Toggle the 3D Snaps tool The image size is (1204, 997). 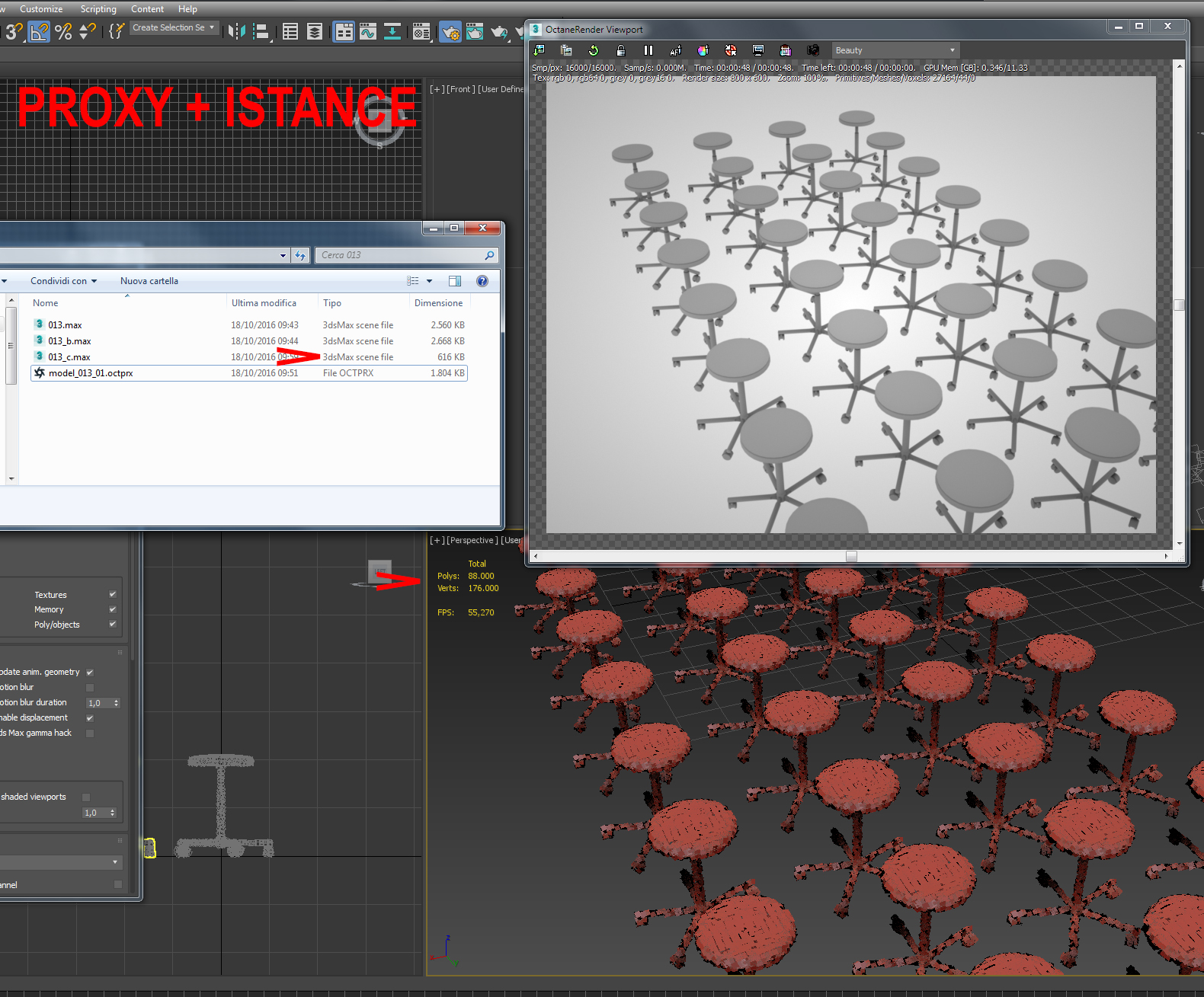[x=14, y=31]
